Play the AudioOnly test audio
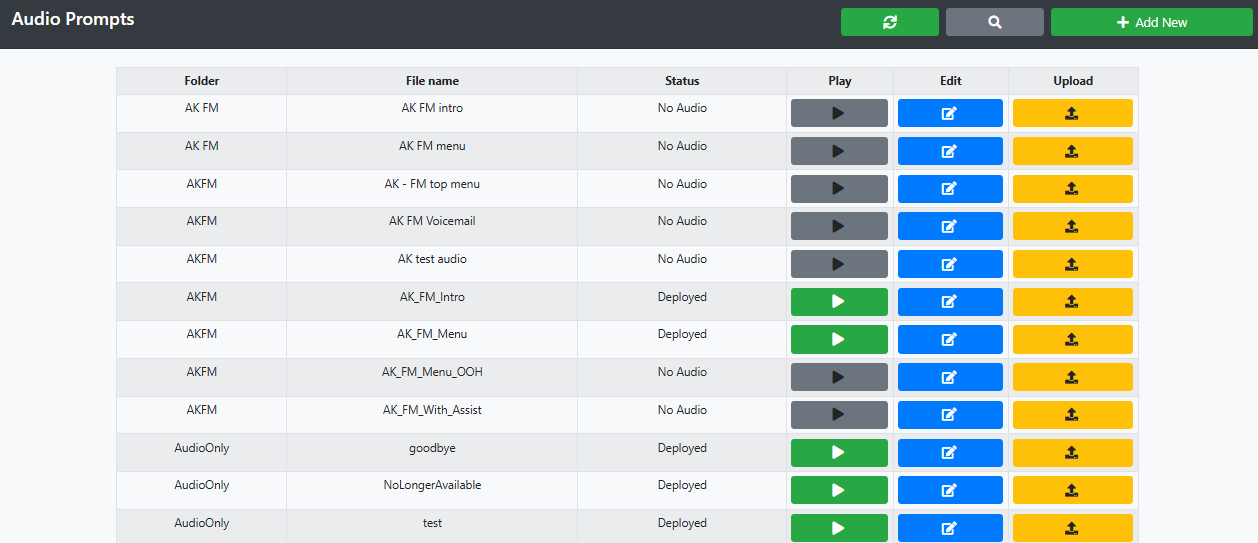 click(839, 528)
